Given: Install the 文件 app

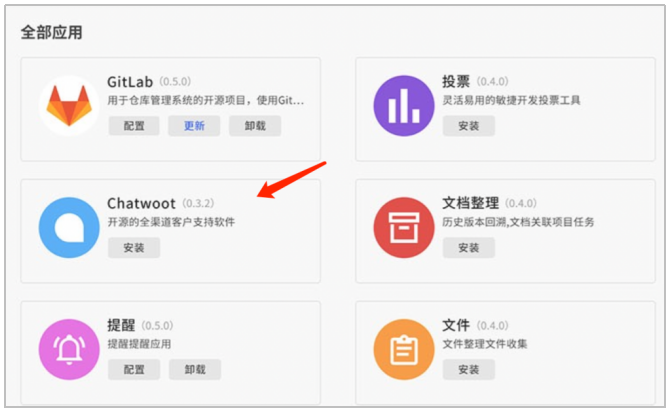Looking at the screenshot, I should pyautogui.click(x=469, y=369).
